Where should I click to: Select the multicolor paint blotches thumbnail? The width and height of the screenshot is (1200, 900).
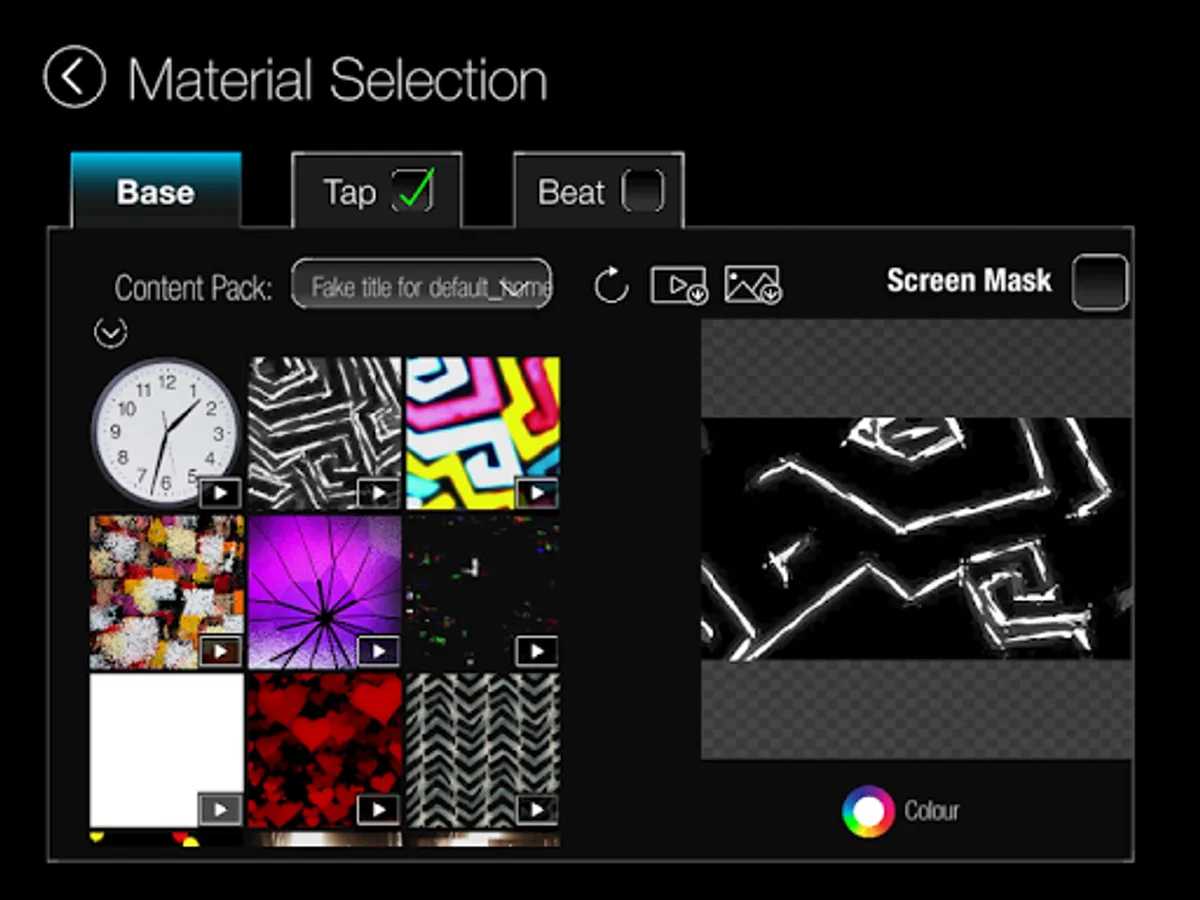[x=166, y=592]
